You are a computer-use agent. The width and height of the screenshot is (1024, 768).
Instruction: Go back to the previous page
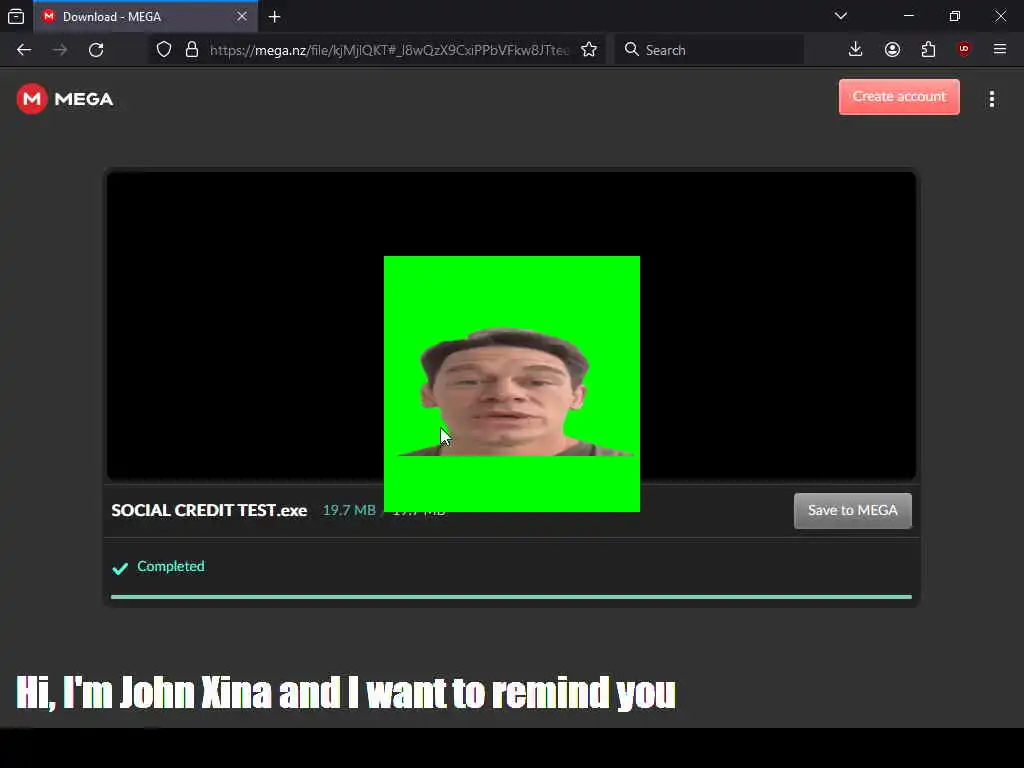24,50
